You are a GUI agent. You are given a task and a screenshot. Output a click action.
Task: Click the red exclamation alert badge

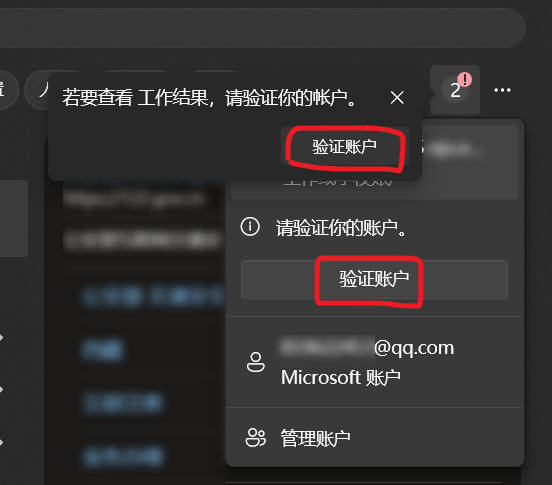coord(465,80)
